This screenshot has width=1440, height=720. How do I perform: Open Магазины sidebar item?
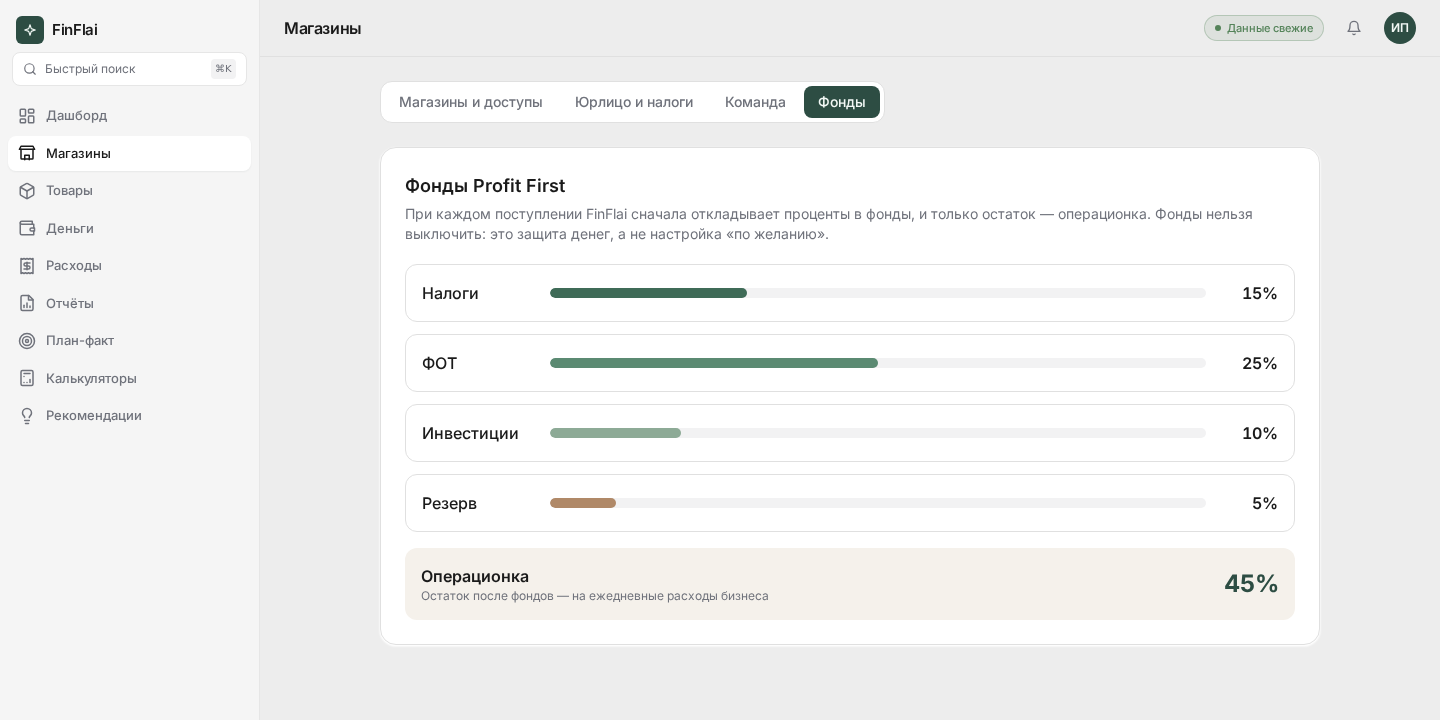tap(129, 153)
